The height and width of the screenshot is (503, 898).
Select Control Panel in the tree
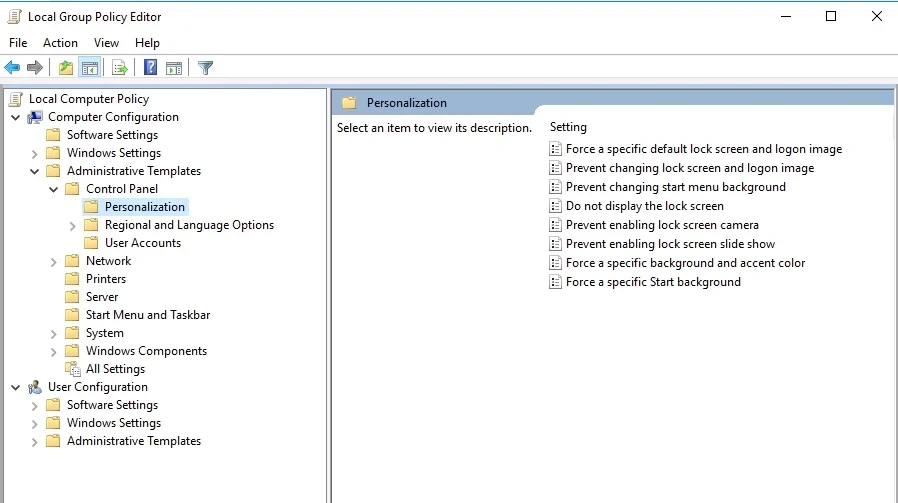pyautogui.click(x=122, y=189)
